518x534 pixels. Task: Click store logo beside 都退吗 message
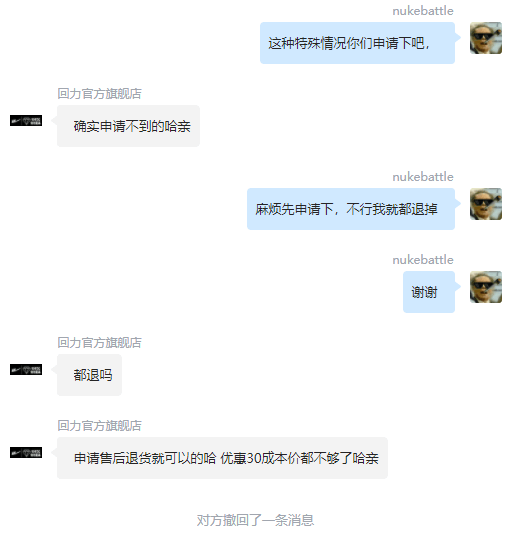point(26,370)
